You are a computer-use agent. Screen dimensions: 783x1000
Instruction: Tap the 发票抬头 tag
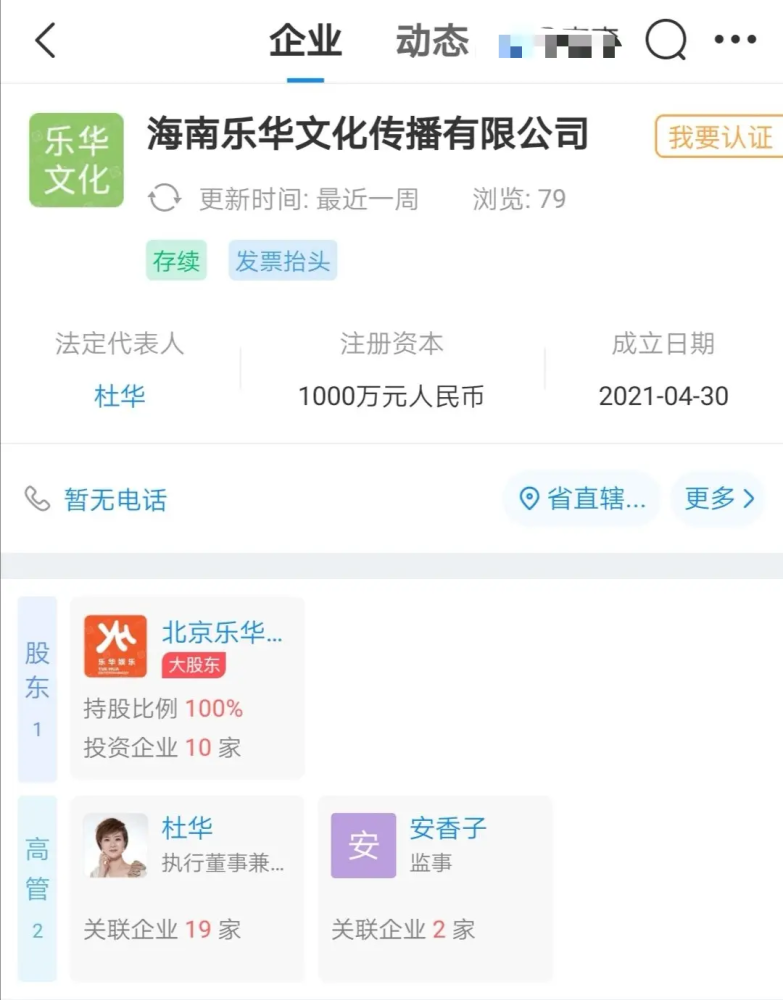[282, 260]
